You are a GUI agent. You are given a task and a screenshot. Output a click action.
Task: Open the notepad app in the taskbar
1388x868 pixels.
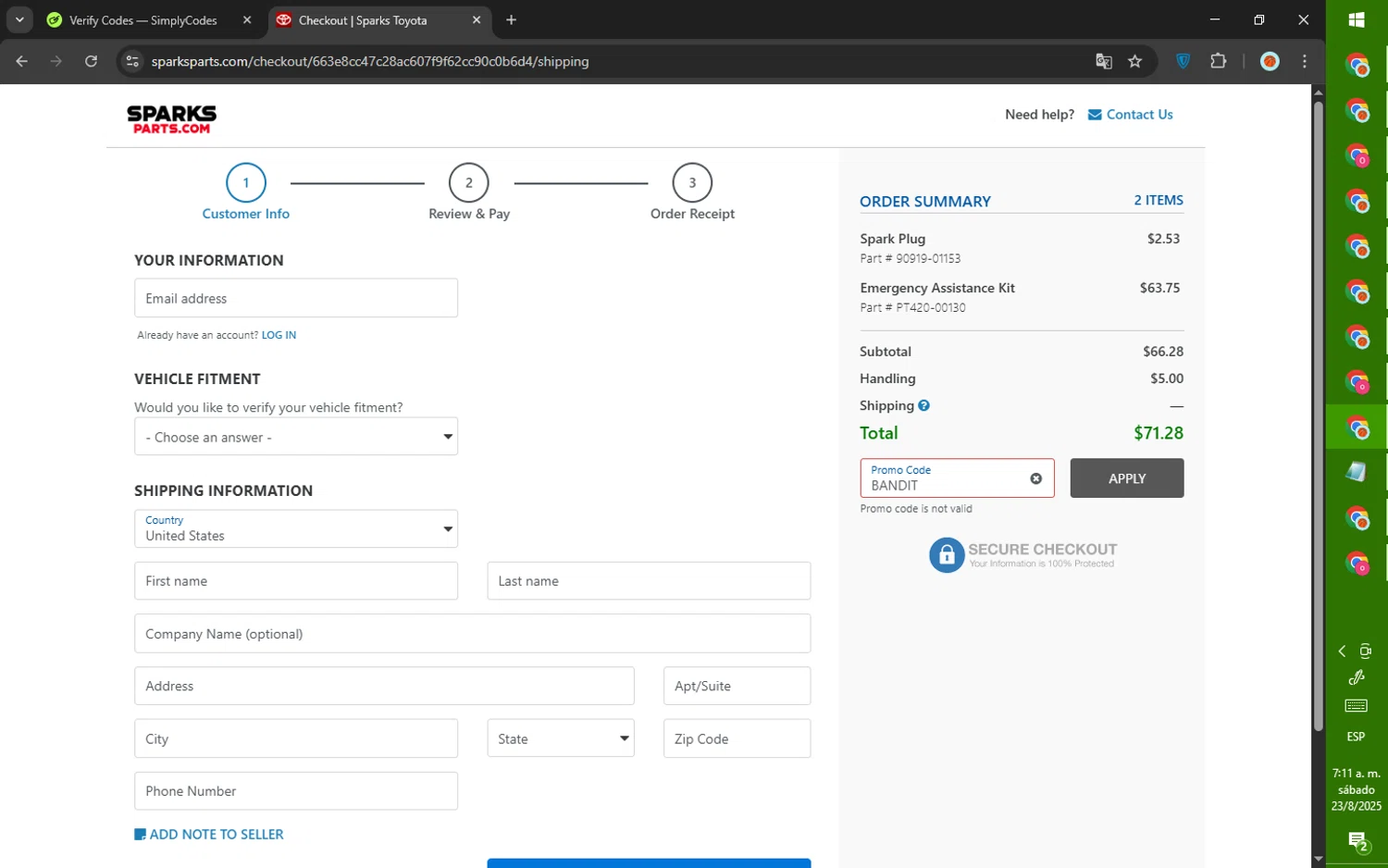[x=1357, y=471]
